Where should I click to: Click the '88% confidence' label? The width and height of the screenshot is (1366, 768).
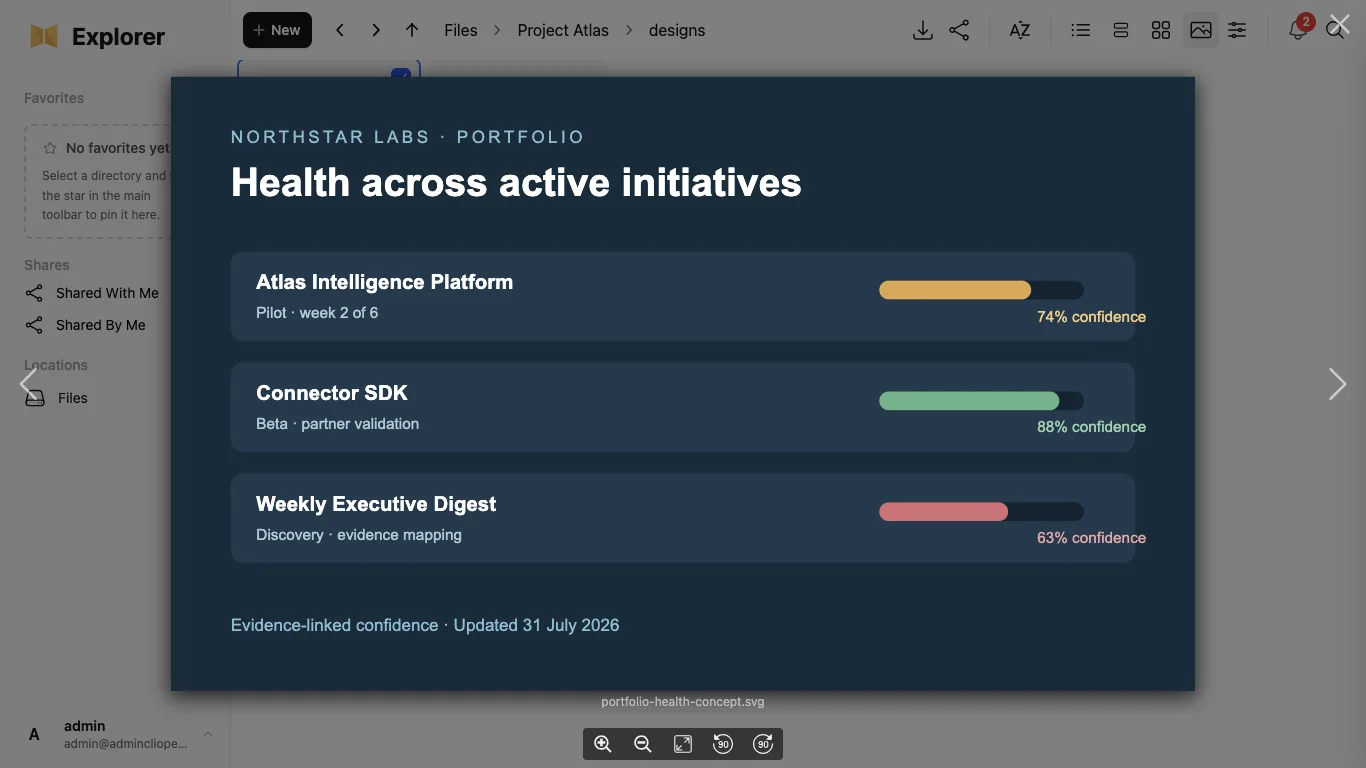pyautogui.click(x=1091, y=427)
